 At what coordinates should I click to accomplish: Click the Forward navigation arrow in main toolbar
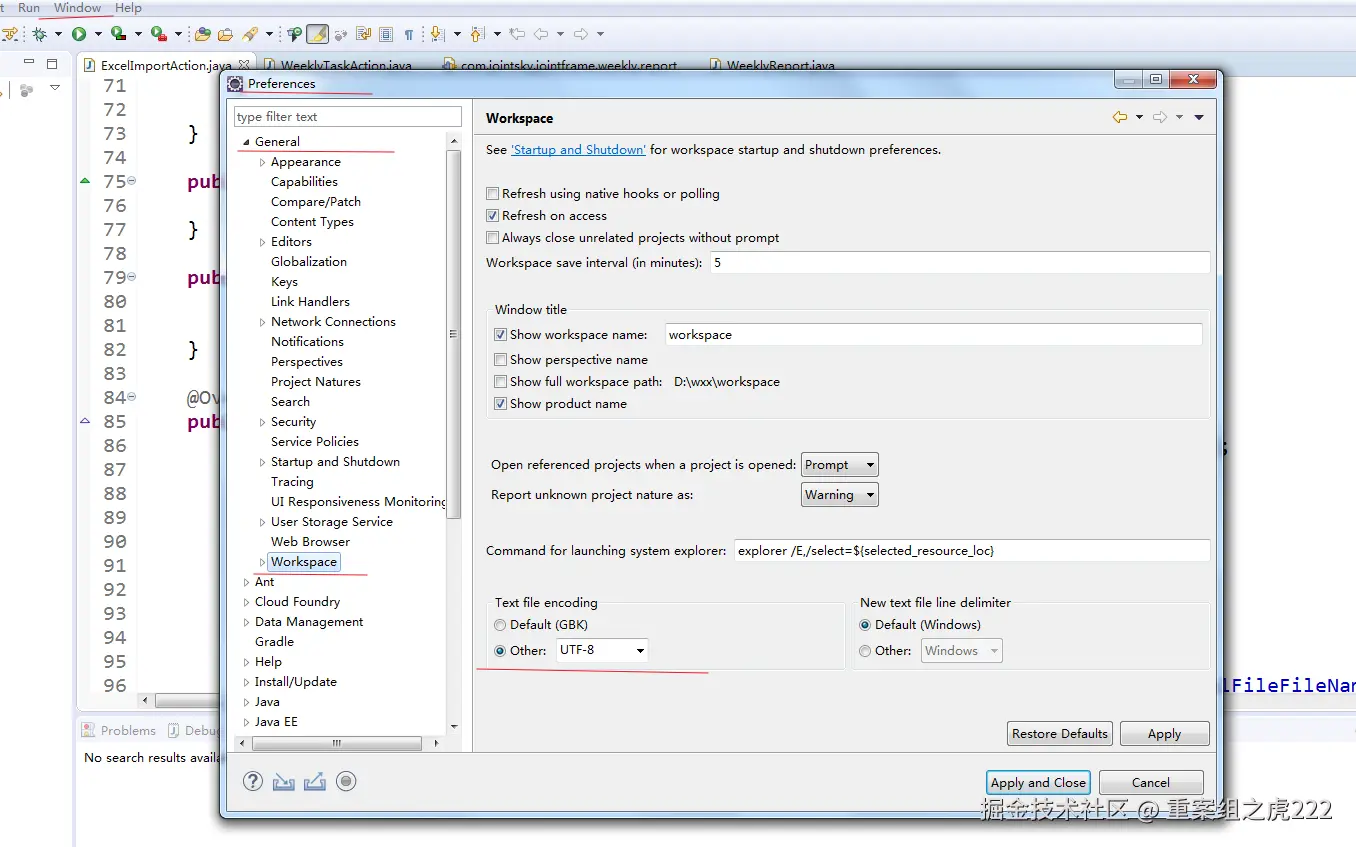tap(581, 34)
